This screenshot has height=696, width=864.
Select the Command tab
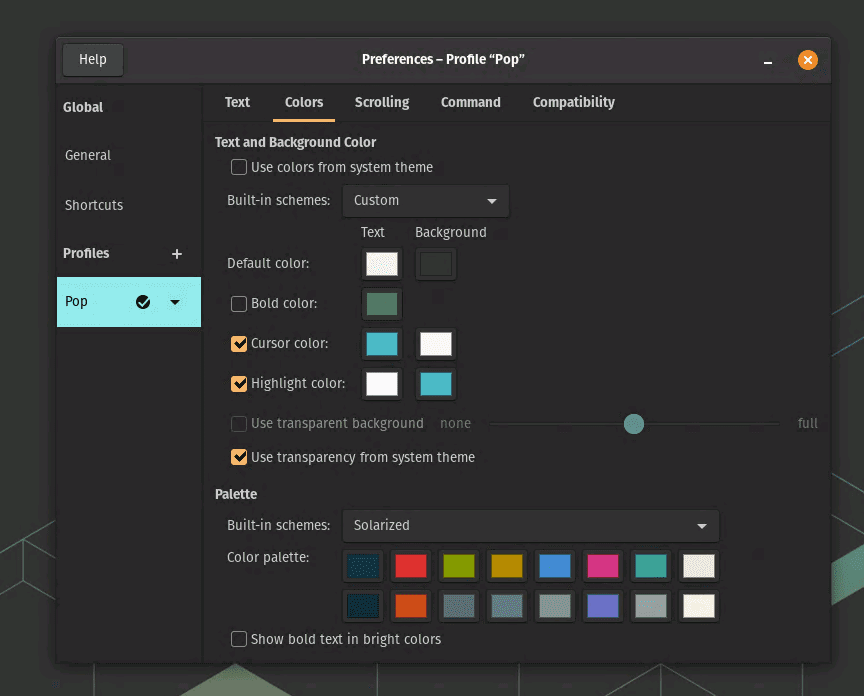pos(470,102)
